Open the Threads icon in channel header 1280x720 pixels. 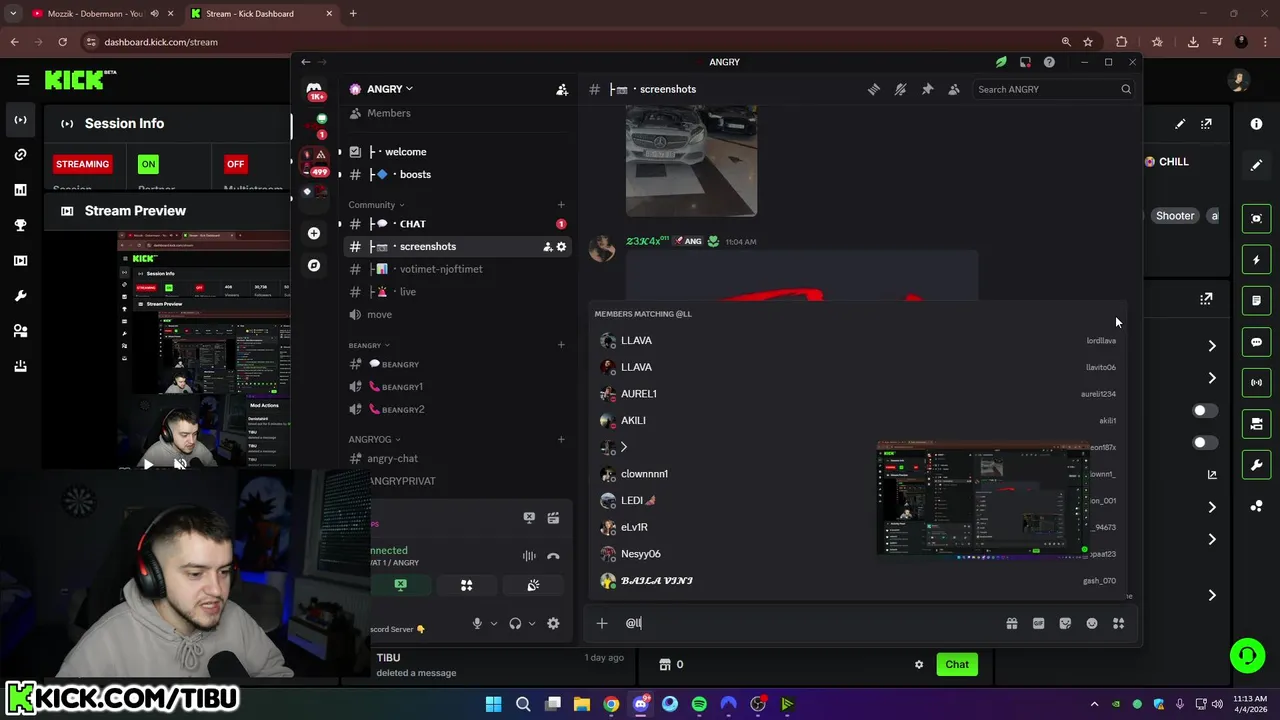click(x=874, y=89)
